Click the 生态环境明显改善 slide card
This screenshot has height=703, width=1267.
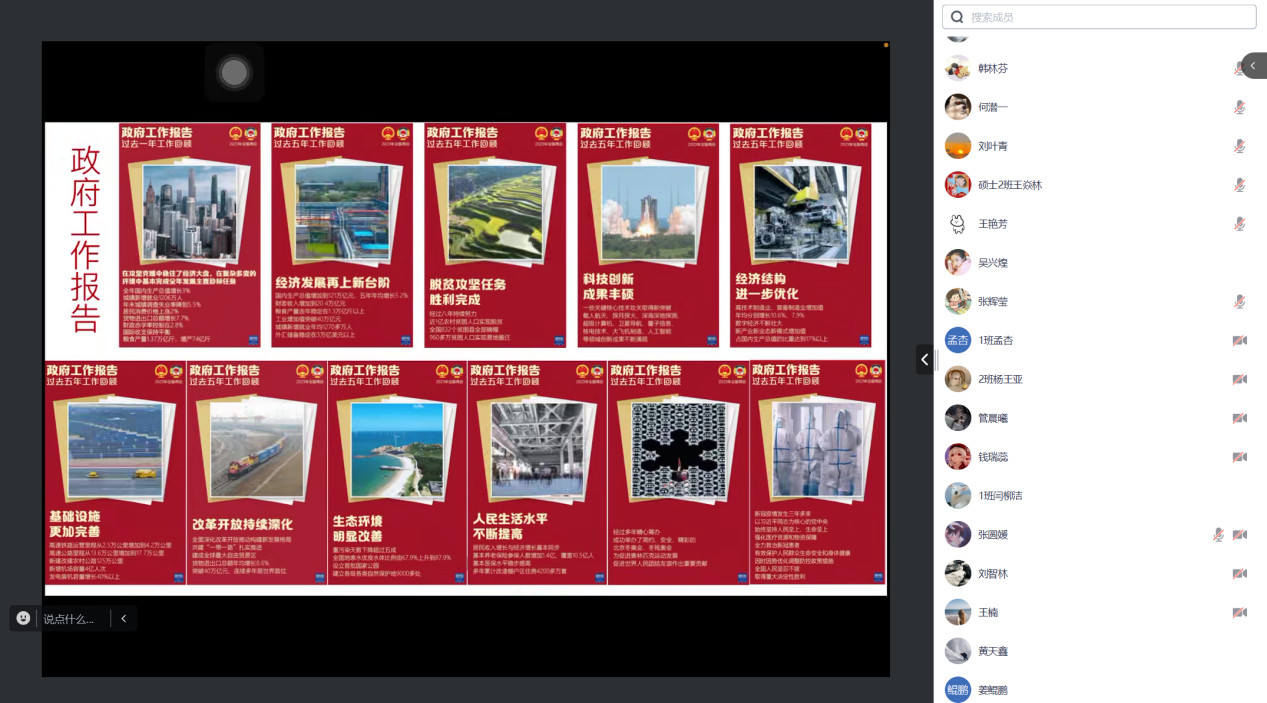point(397,473)
